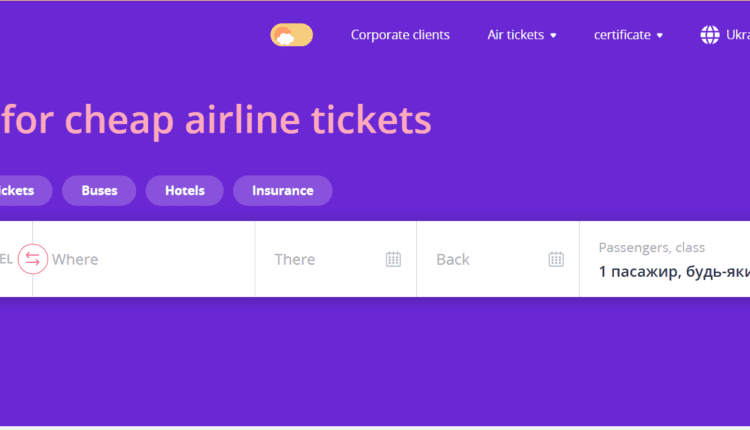Select the Buses tab
This screenshot has height=430, width=750.
coord(99,190)
